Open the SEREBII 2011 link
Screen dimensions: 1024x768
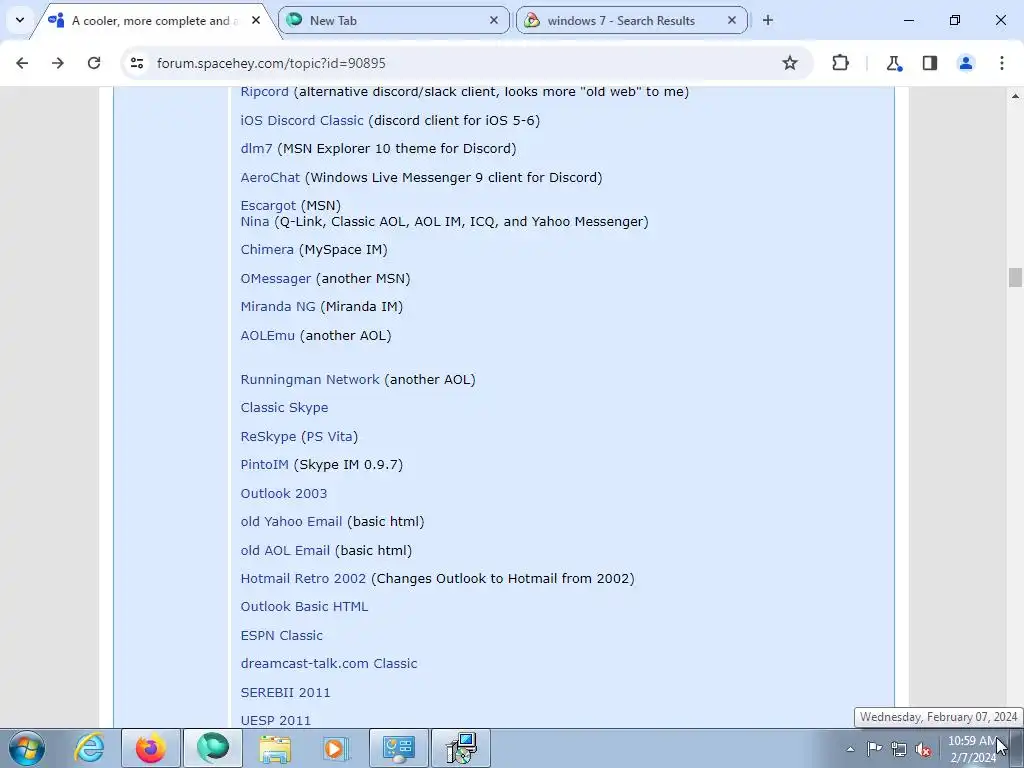click(x=285, y=692)
